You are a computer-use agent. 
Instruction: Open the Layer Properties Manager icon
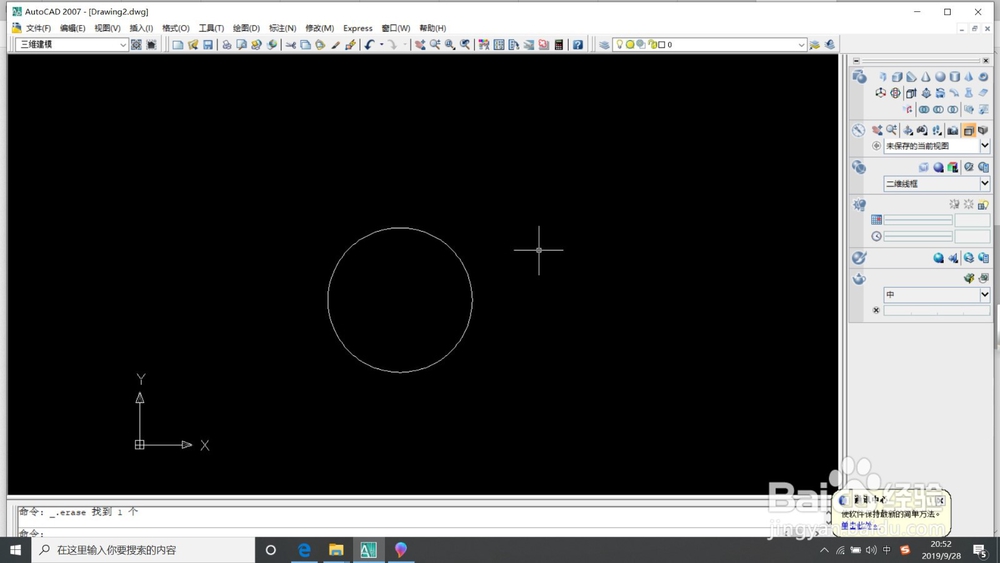click(604, 45)
